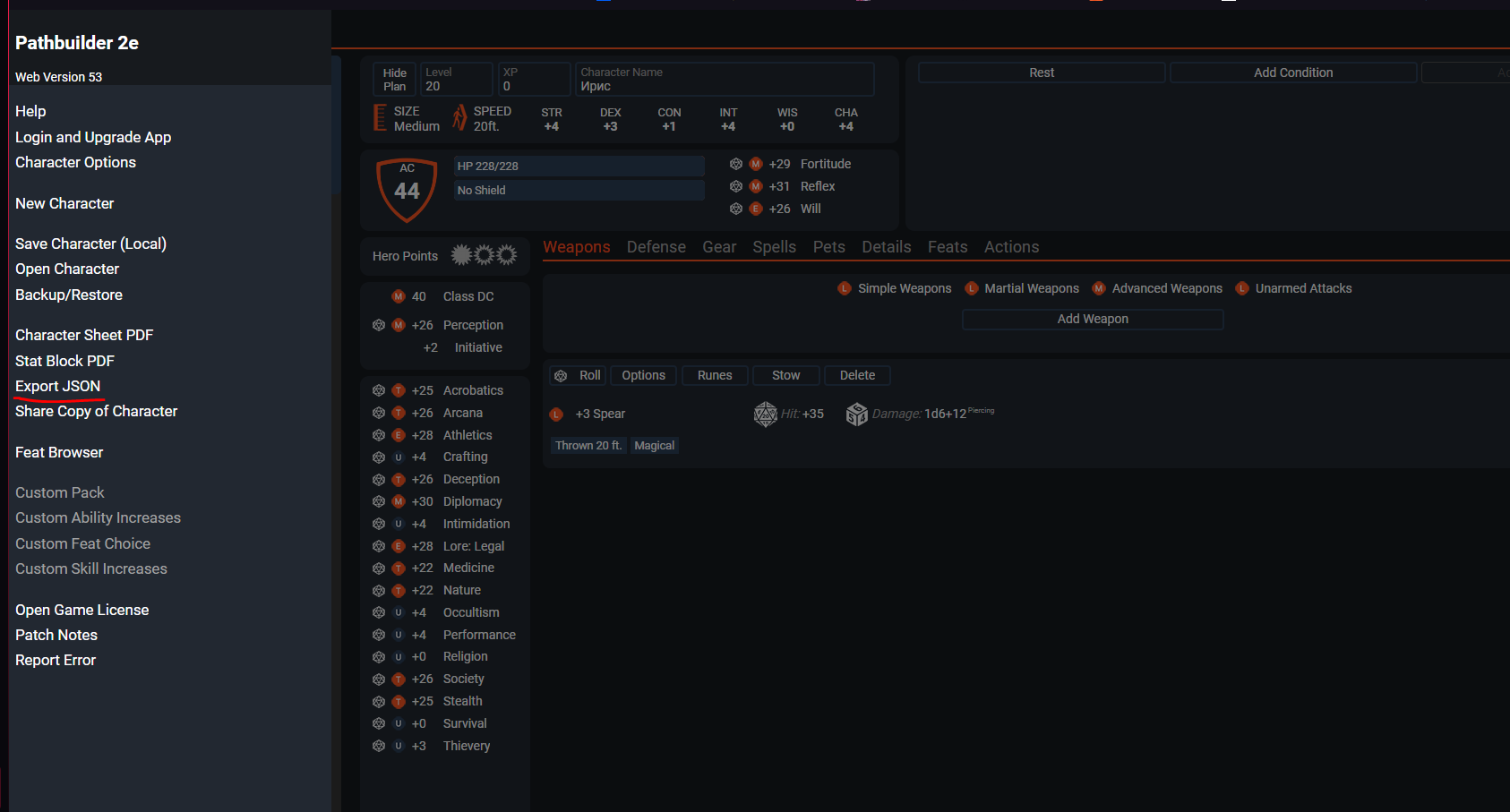Screen dimensions: 1510x812
Task: Open the Feats tab
Action: tap(947, 247)
